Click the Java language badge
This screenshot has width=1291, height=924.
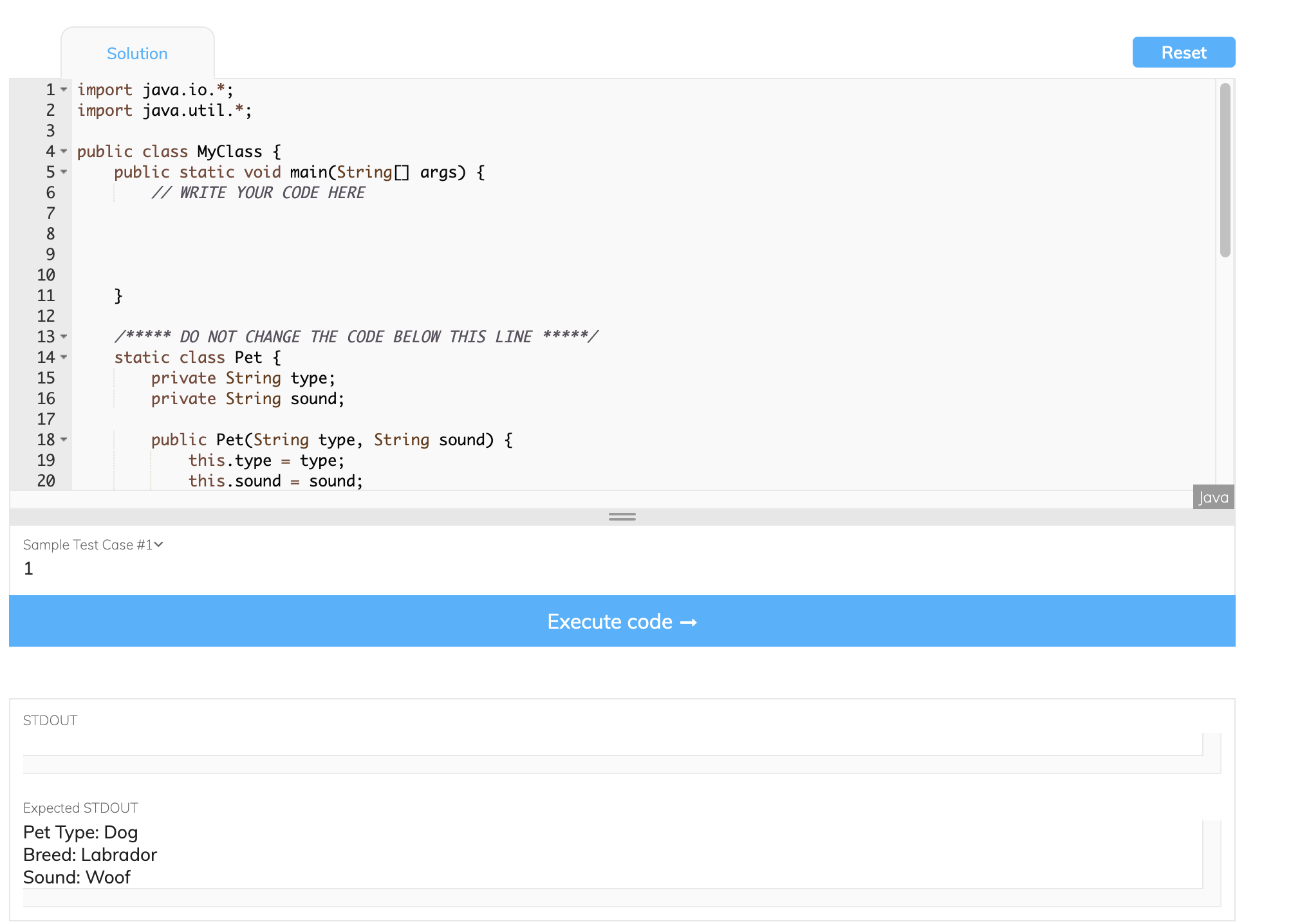(x=1212, y=497)
